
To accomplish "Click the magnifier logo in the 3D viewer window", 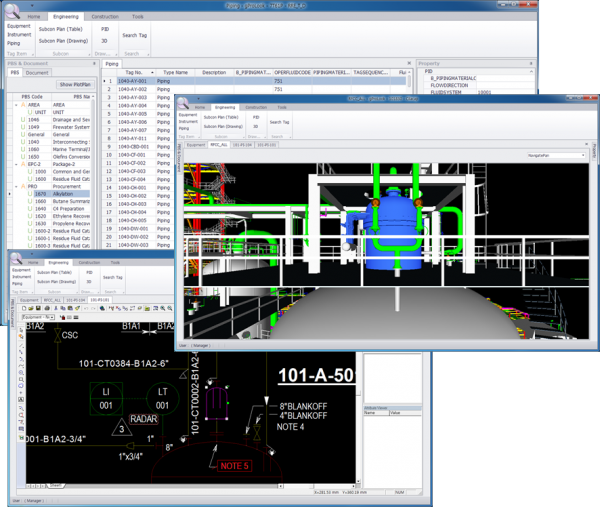I will pyautogui.click(x=184, y=101).
